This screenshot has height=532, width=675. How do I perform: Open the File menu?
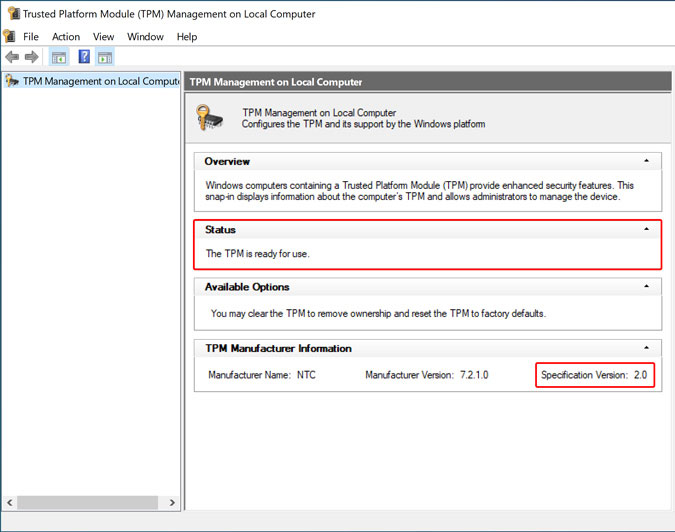(31, 37)
